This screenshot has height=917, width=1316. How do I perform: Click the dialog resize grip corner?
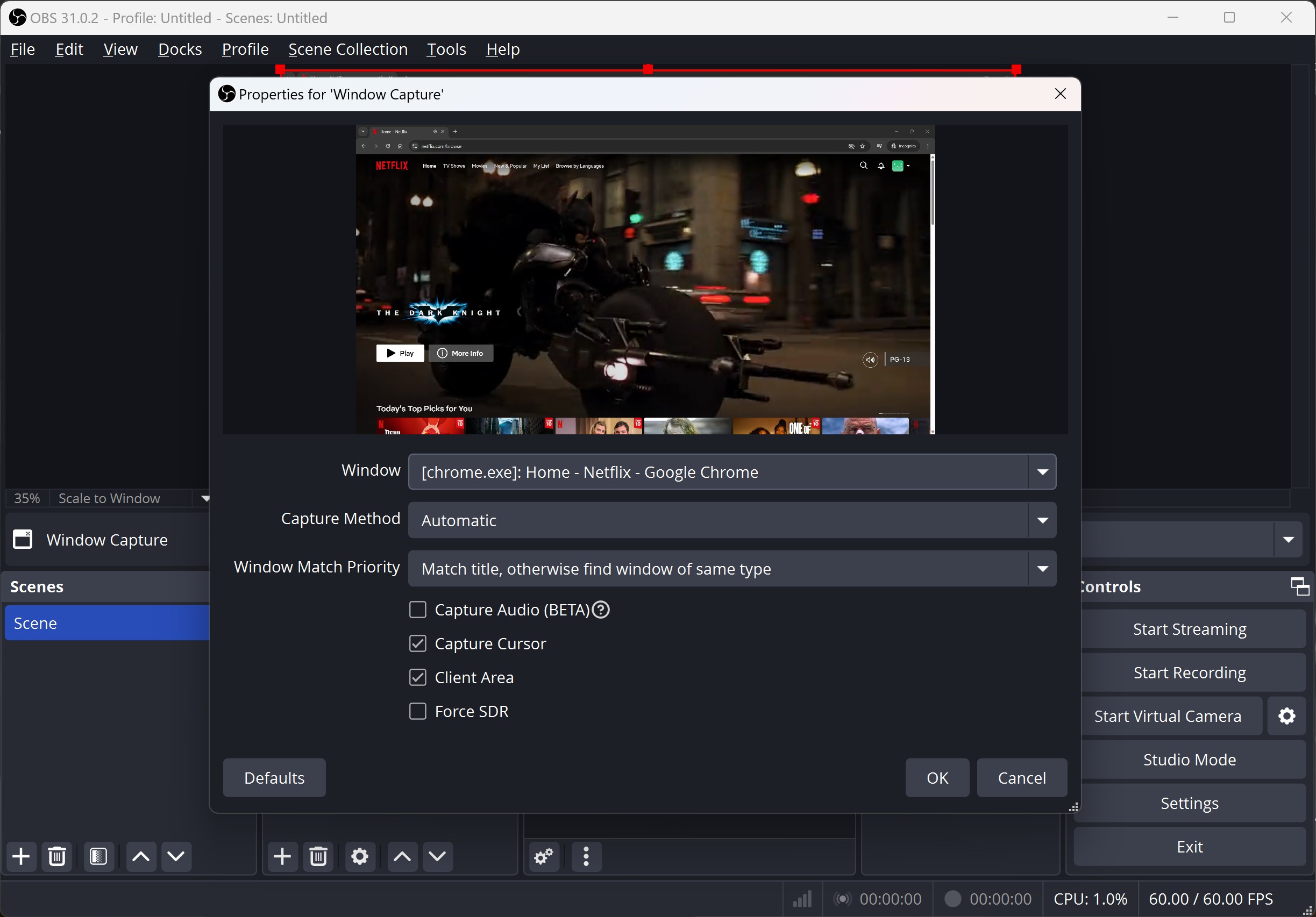point(1073,806)
